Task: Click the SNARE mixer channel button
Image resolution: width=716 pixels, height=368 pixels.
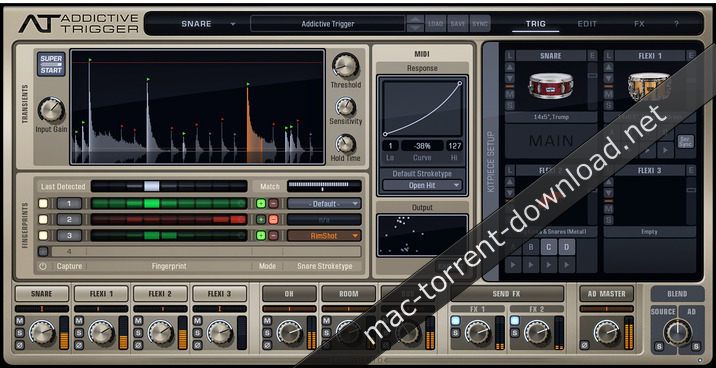Action: point(42,294)
